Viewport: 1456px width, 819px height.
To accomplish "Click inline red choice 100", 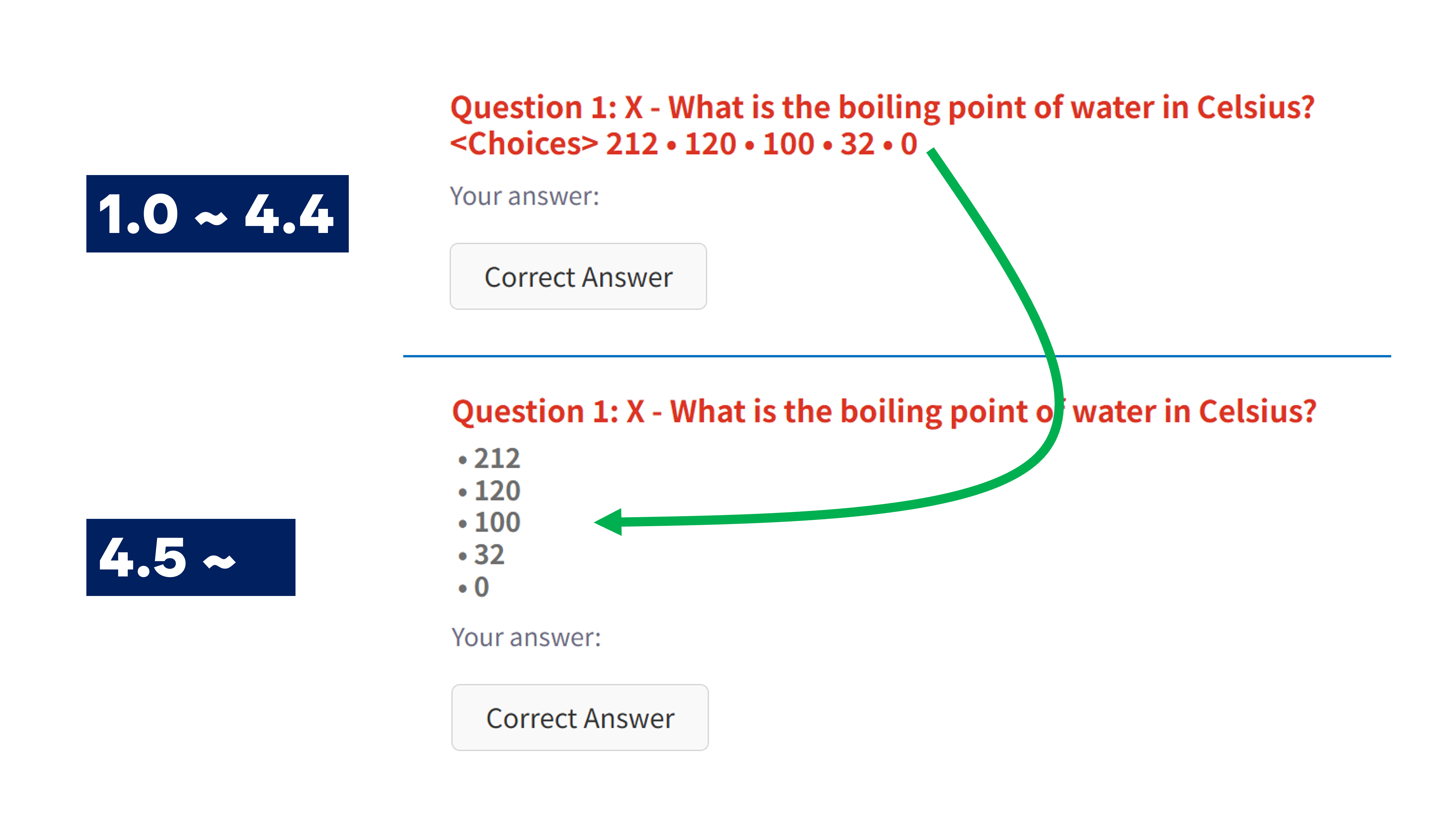I will 789,144.
